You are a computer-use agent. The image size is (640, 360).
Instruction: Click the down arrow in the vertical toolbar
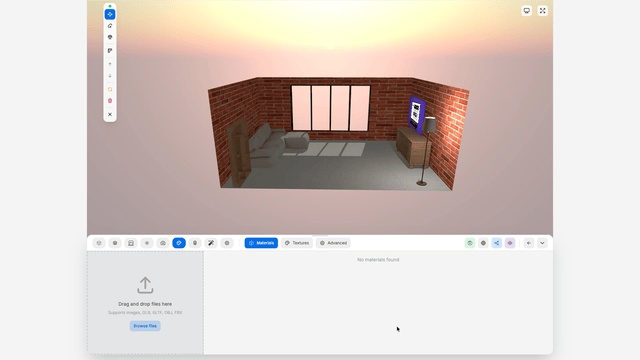[110, 76]
